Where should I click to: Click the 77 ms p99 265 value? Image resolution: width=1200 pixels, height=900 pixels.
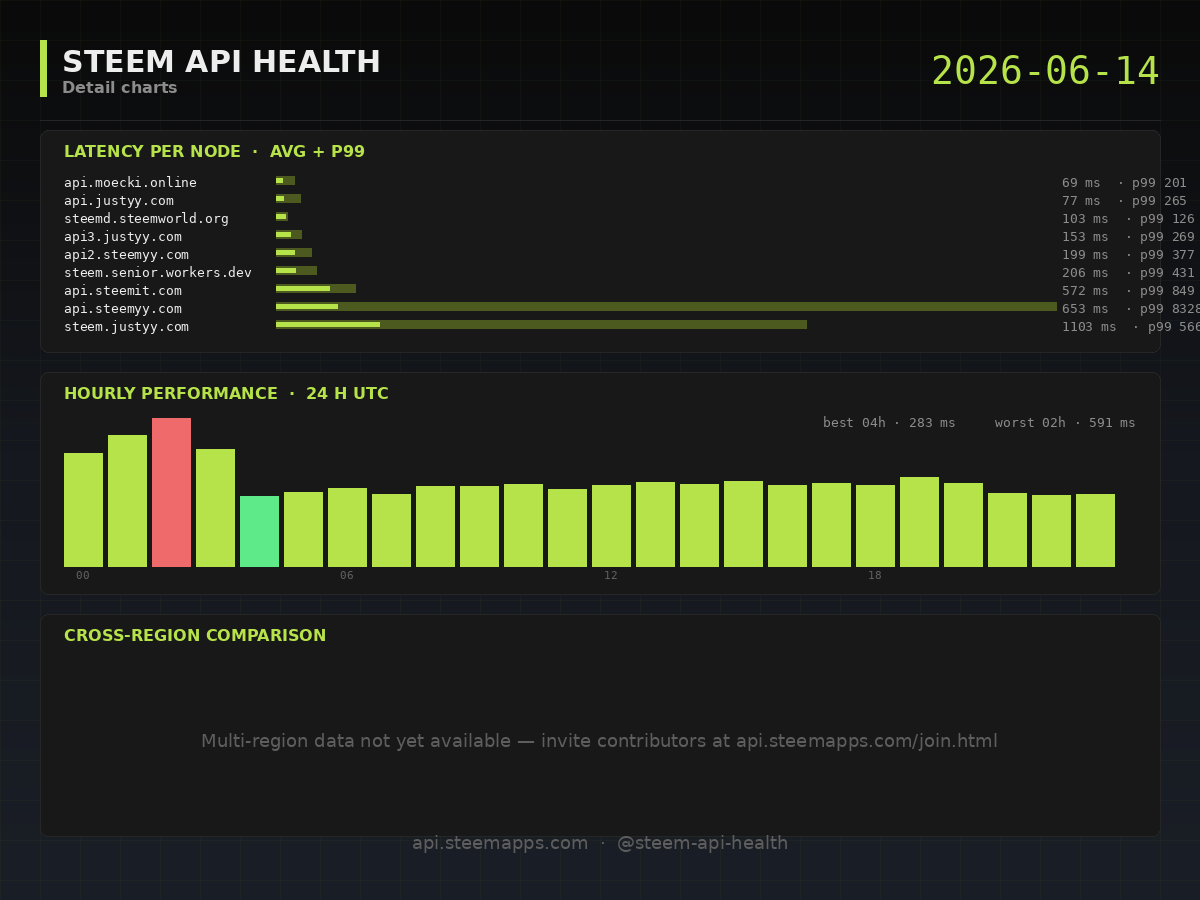click(x=1124, y=201)
